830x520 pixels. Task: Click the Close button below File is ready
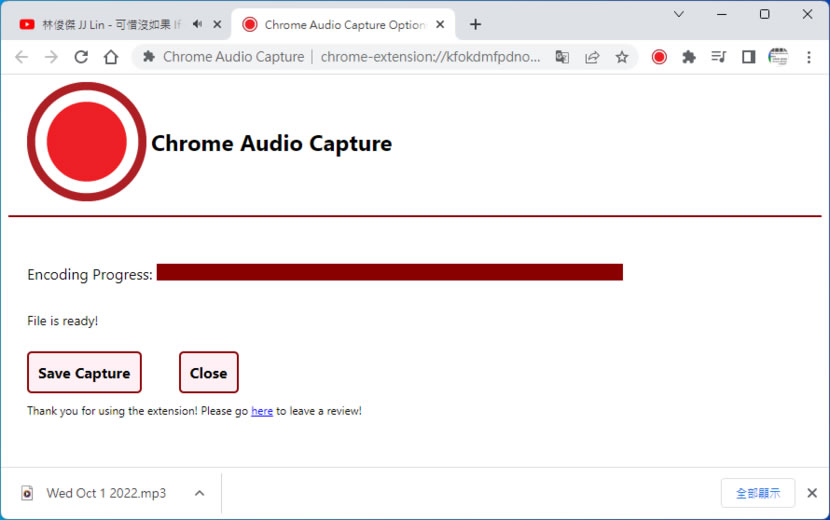[x=209, y=372]
